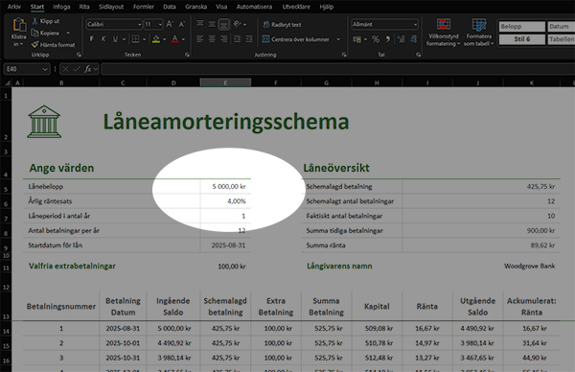
Task: Apply yellow fill color to cell
Action: (156, 39)
